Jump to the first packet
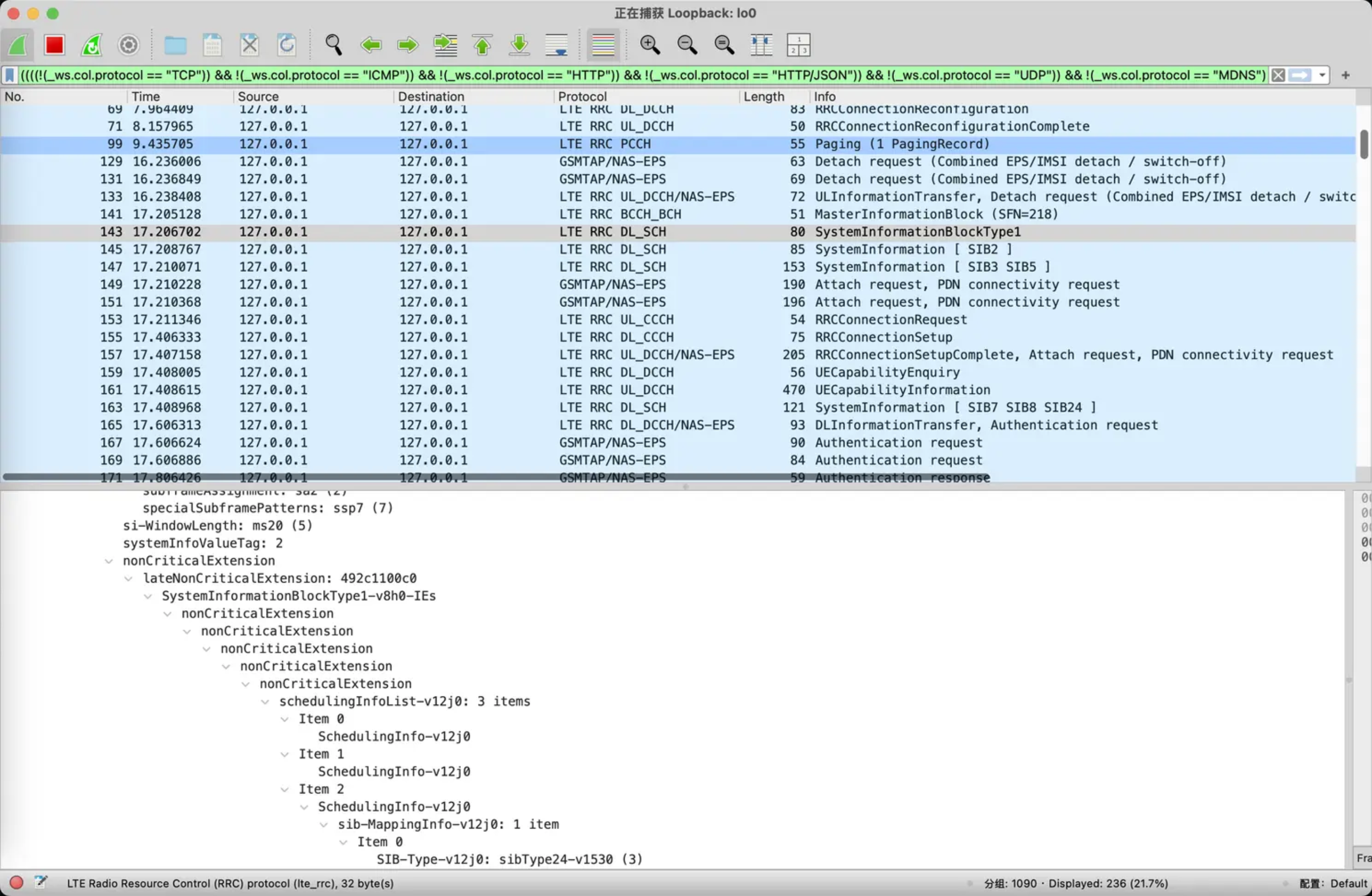This screenshot has width=1372, height=896. click(x=482, y=44)
